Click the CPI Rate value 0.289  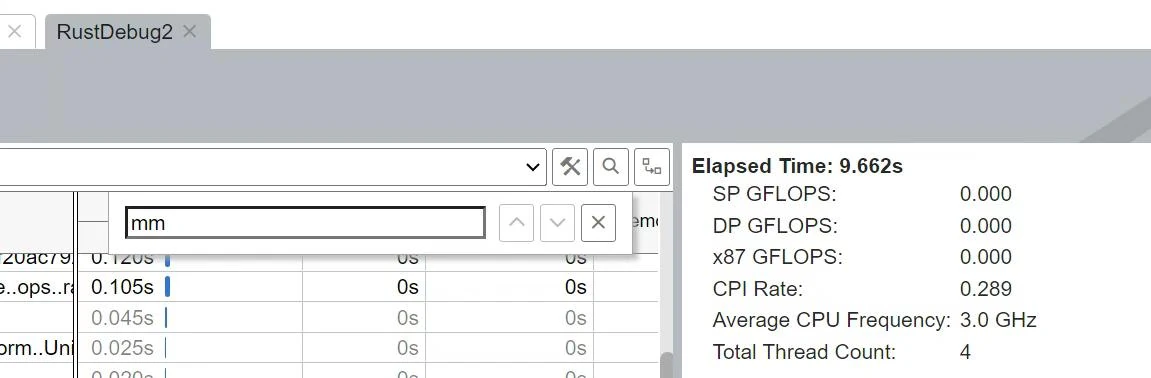(986, 288)
